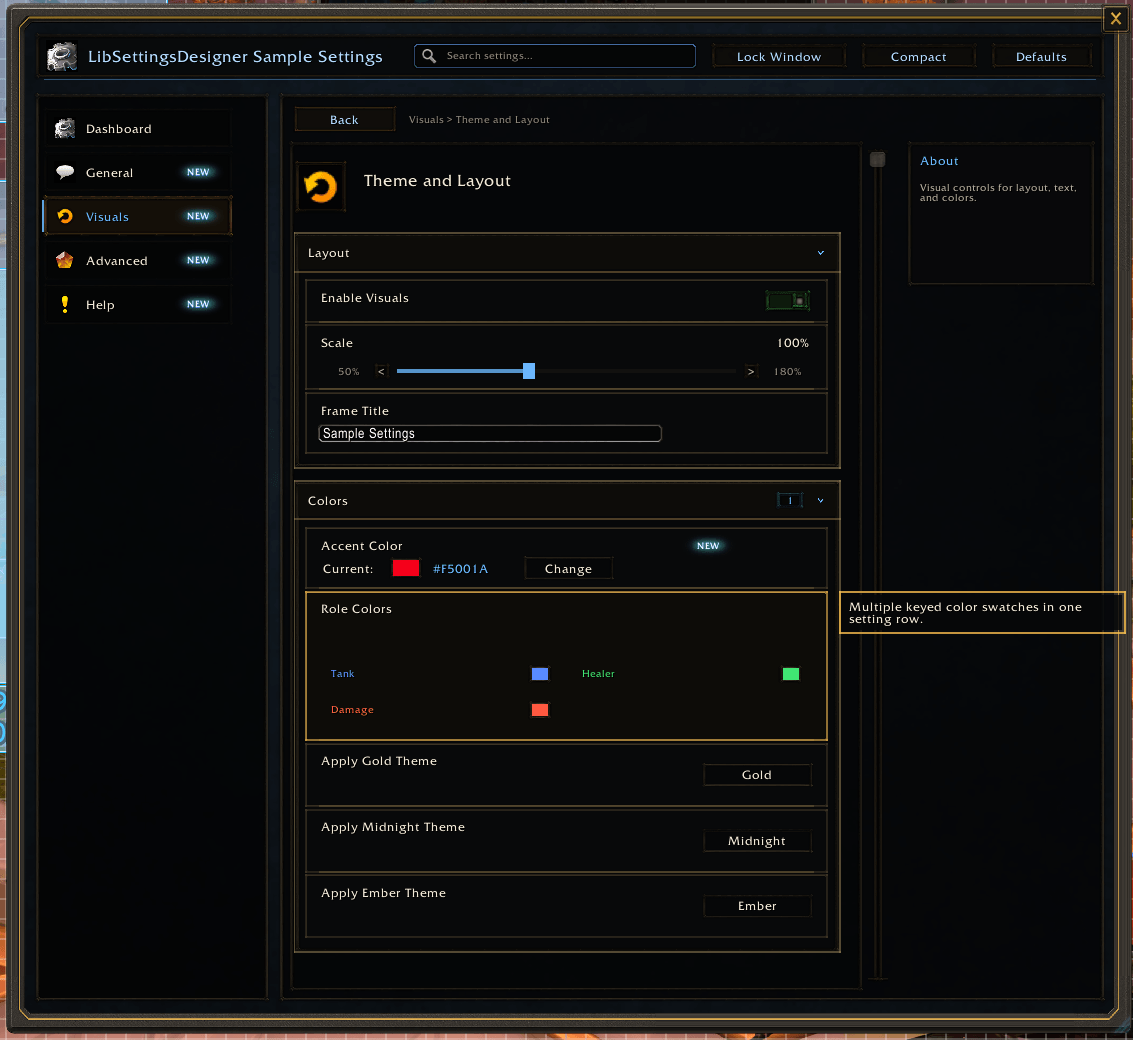Image resolution: width=1133 pixels, height=1040 pixels.
Task: Click the Lock Window button
Action: point(778,56)
